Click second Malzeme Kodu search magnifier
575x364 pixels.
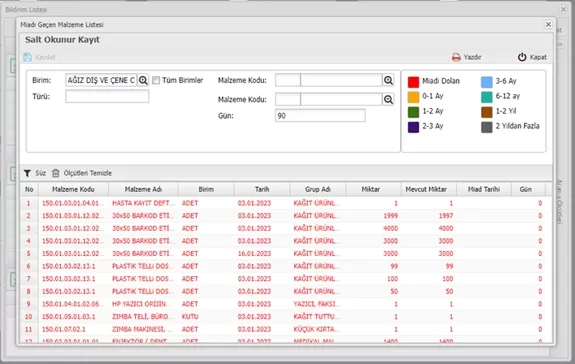[388, 99]
